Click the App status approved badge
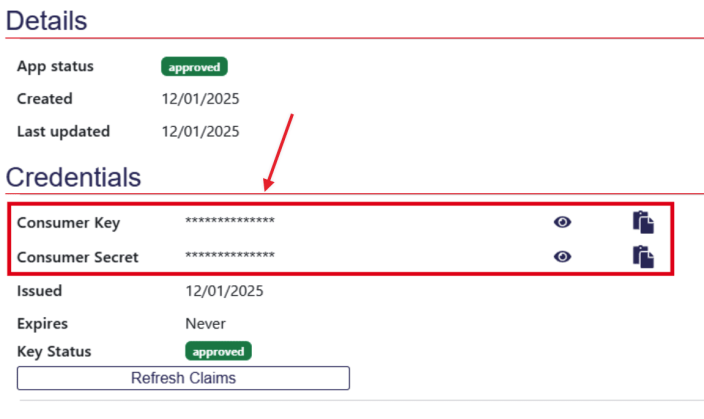Viewport: 704px width, 419px height. (195, 67)
